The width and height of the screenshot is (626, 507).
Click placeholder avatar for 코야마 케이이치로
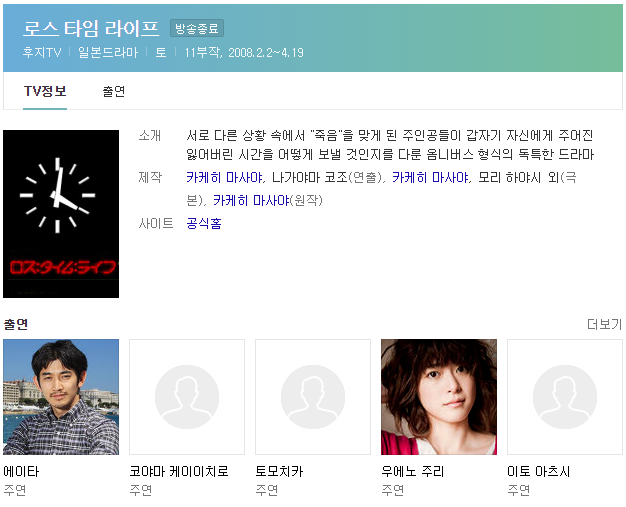tap(187, 397)
